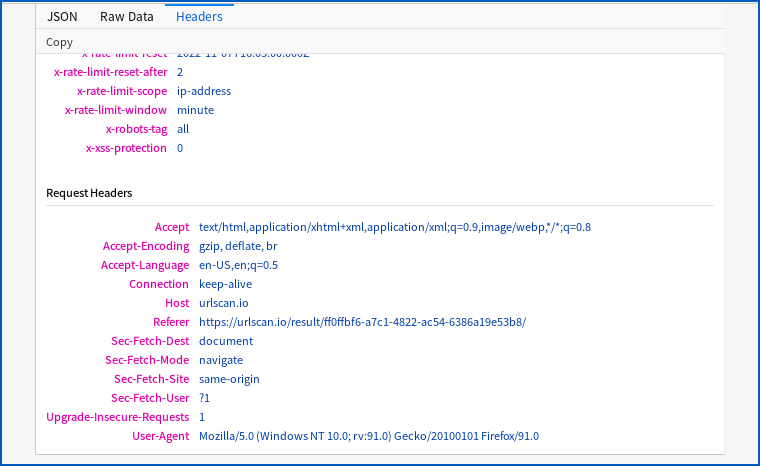The width and height of the screenshot is (760, 466).
Task: Select the Upgrade-Insecure-Requests header name
Action: (118, 417)
